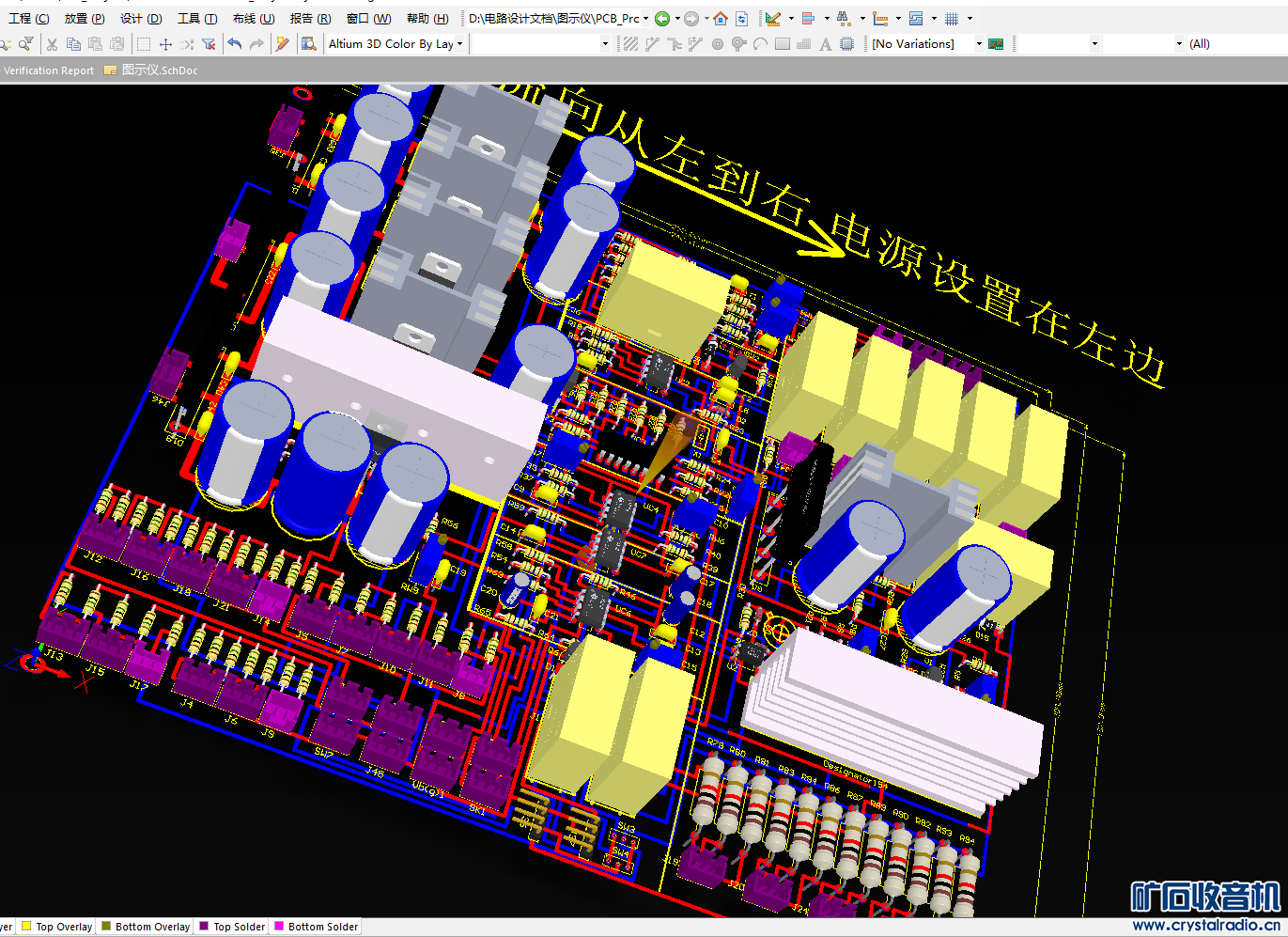The width and height of the screenshot is (1288, 937).
Task: Expand the Grid settings dropdown arrow
Action: pos(970,19)
